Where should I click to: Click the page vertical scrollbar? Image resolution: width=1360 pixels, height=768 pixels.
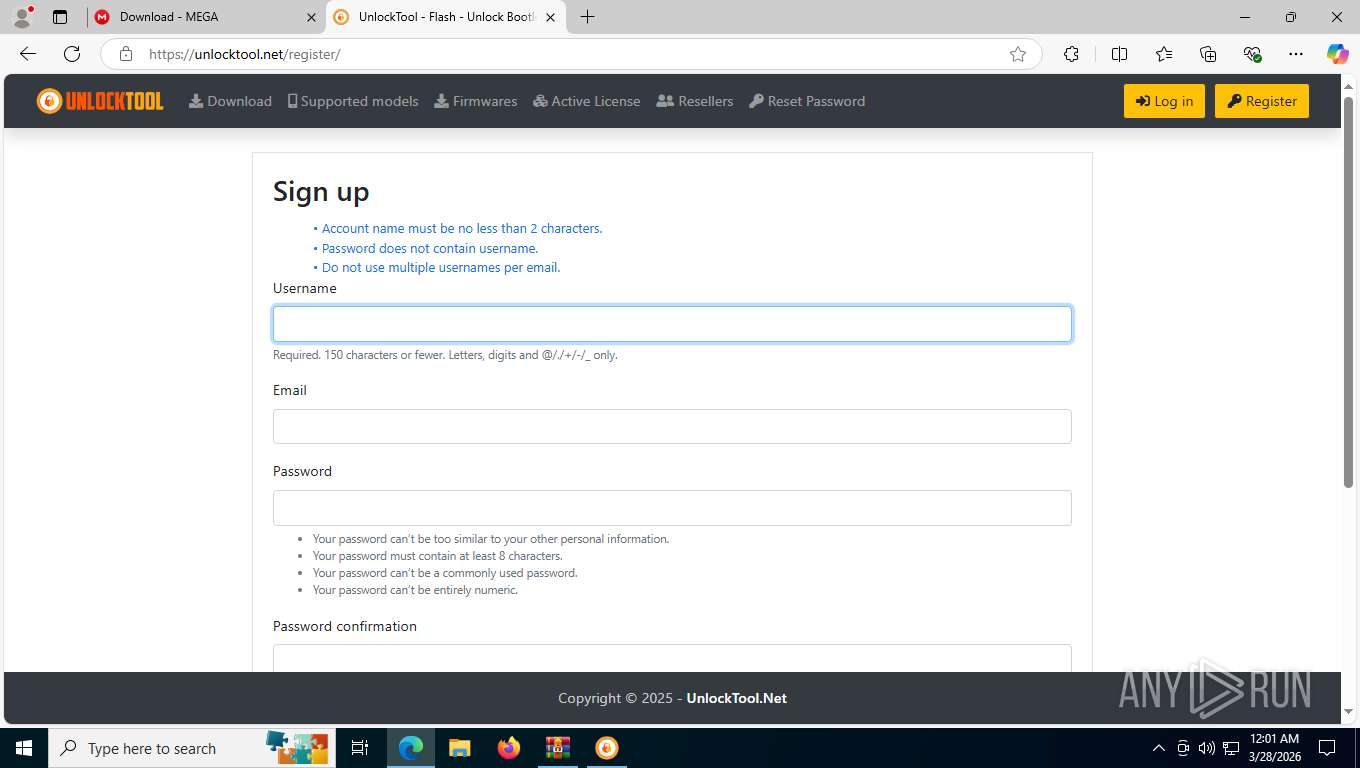pos(1348,292)
